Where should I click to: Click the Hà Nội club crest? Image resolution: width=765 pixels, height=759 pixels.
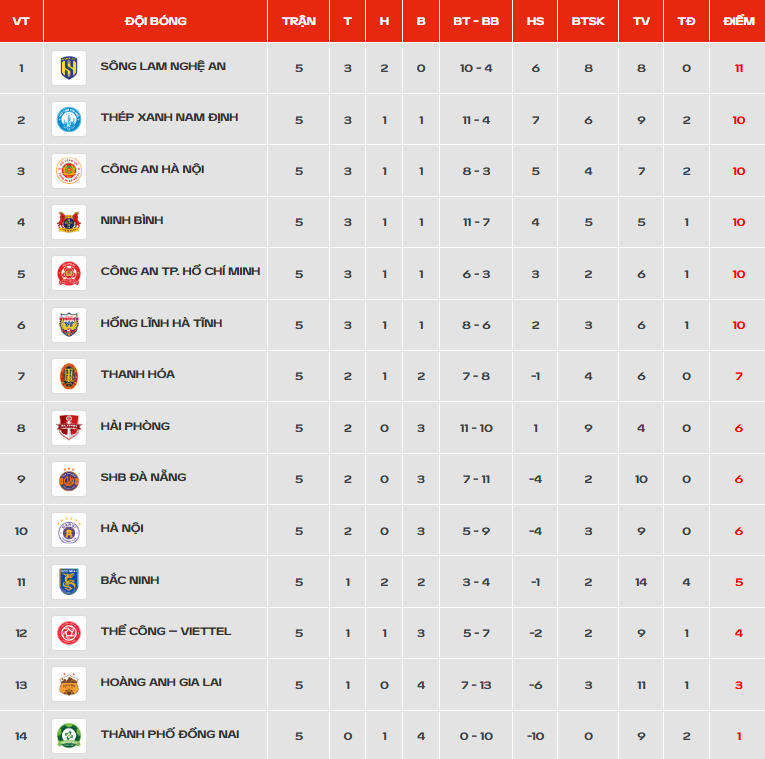(69, 530)
